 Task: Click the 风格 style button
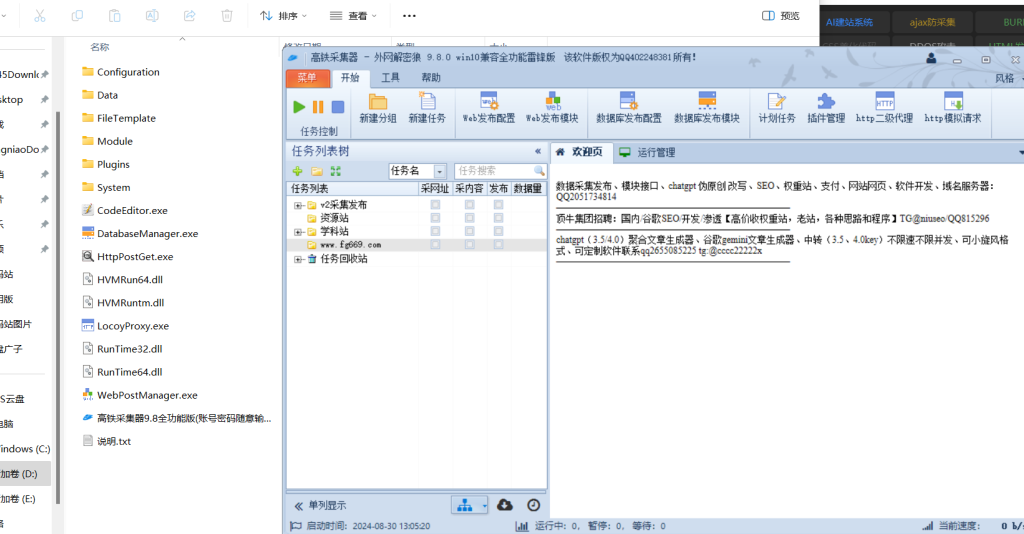1006,78
